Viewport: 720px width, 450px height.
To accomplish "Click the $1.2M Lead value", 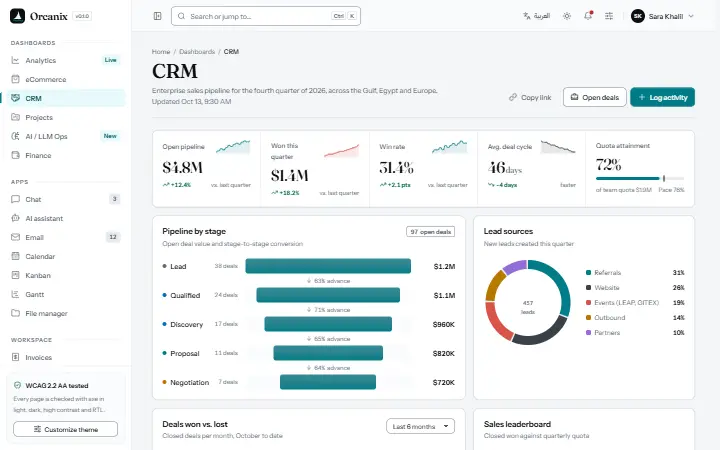I will pyautogui.click(x=444, y=266).
